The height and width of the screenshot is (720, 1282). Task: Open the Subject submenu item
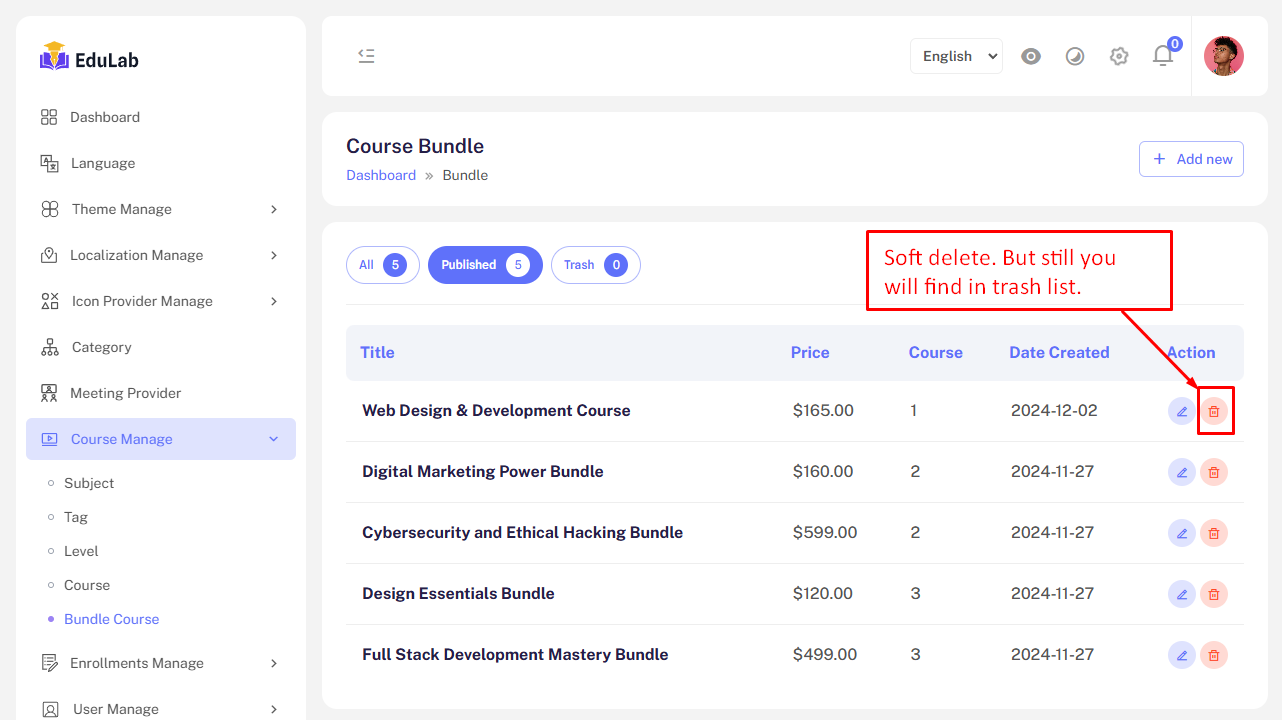pyautogui.click(x=89, y=483)
